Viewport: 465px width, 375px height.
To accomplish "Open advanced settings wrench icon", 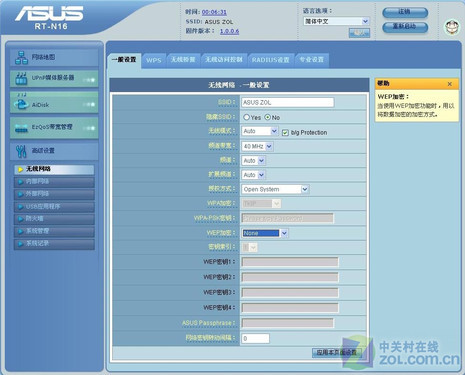I will tap(21, 151).
